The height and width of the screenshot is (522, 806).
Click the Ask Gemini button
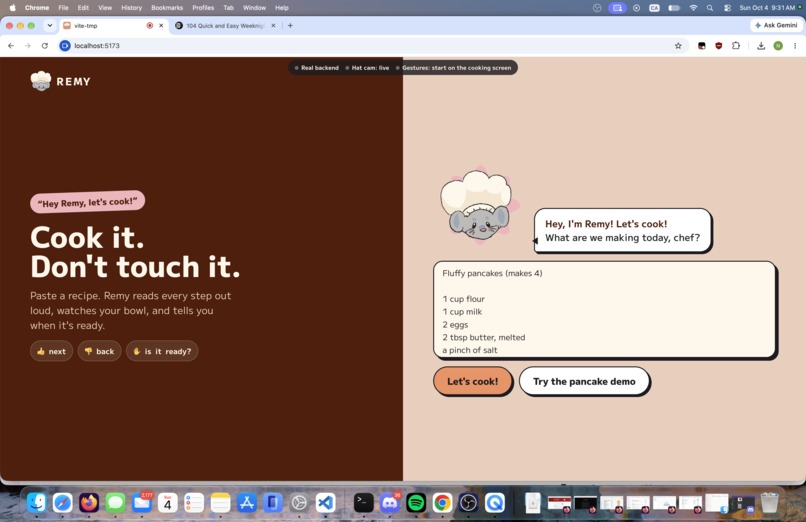776,25
